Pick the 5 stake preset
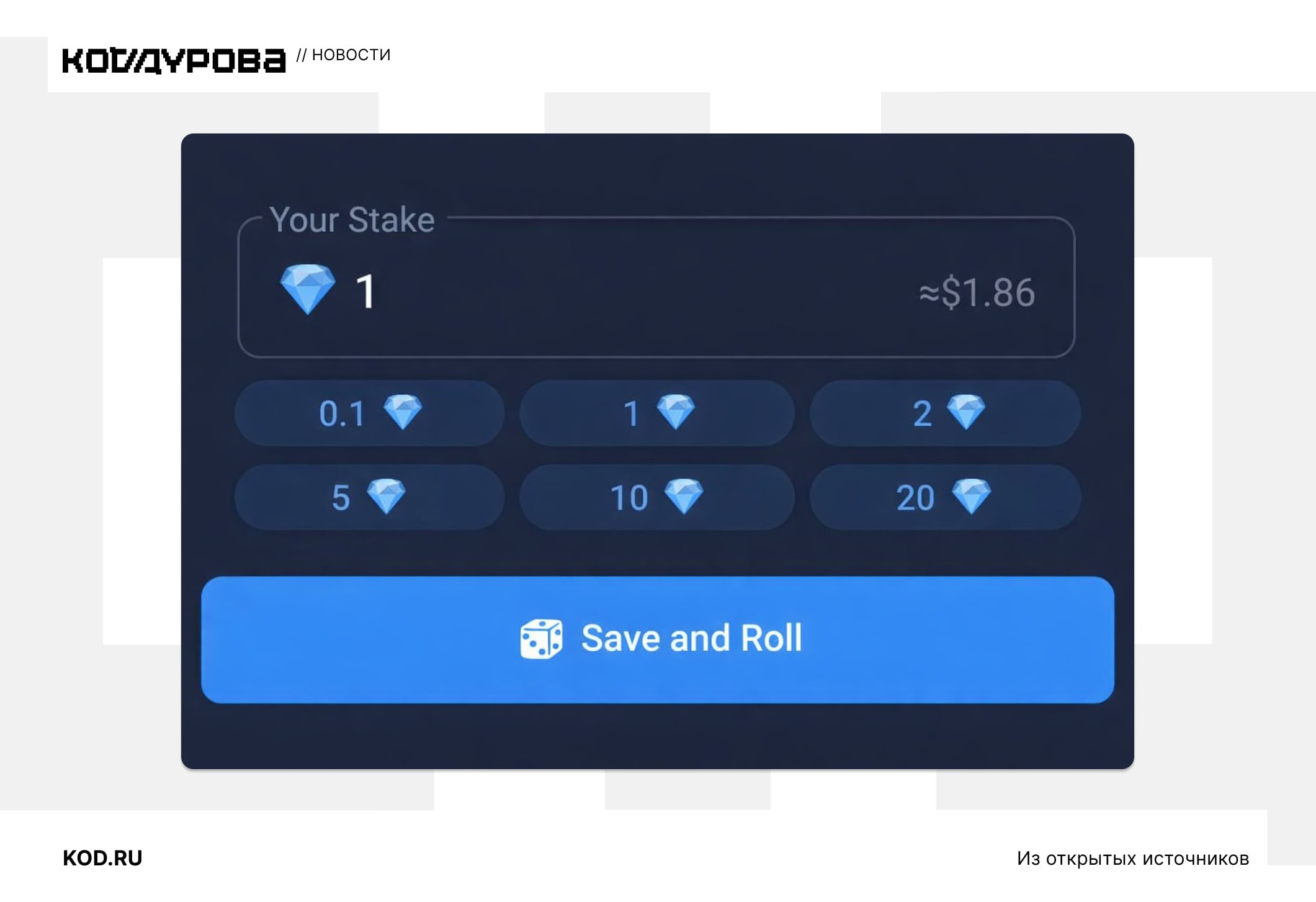This screenshot has height=902, width=1316. pyautogui.click(x=369, y=497)
